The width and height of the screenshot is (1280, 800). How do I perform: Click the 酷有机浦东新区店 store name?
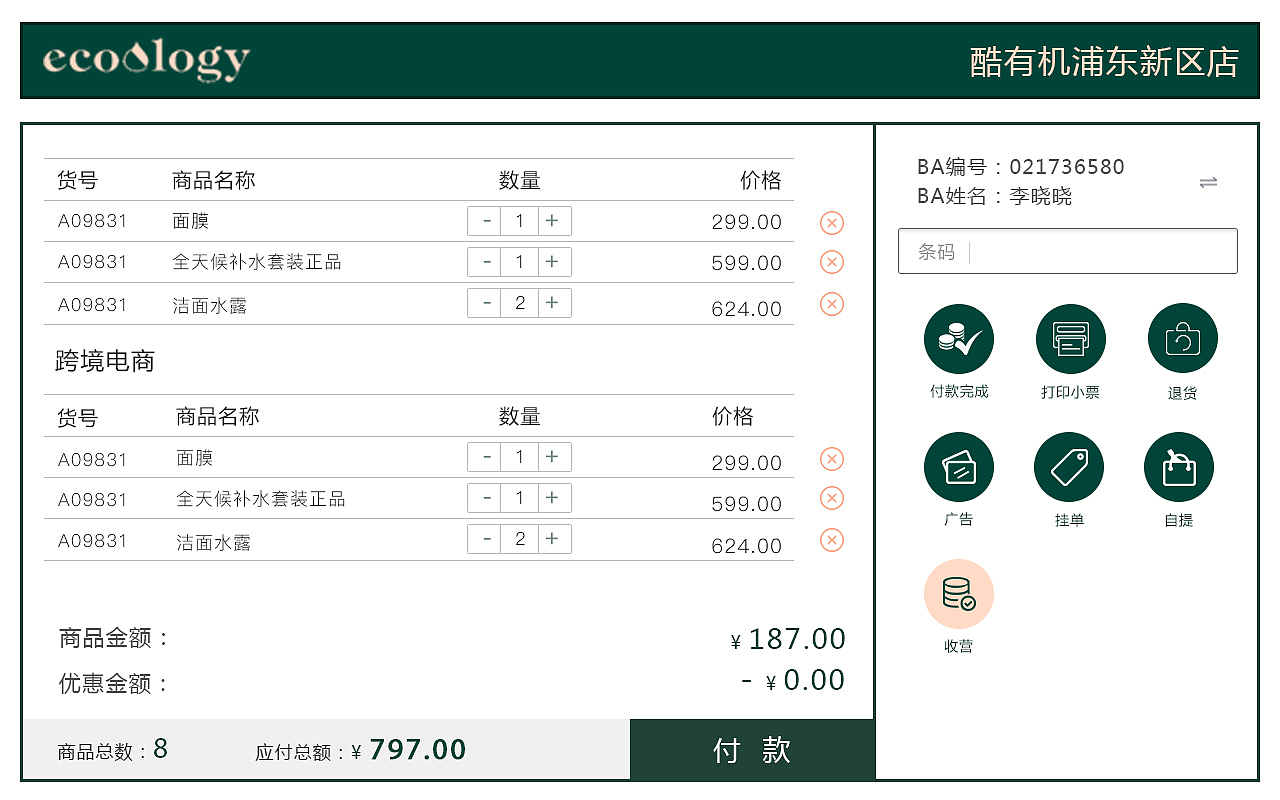coord(1104,62)
